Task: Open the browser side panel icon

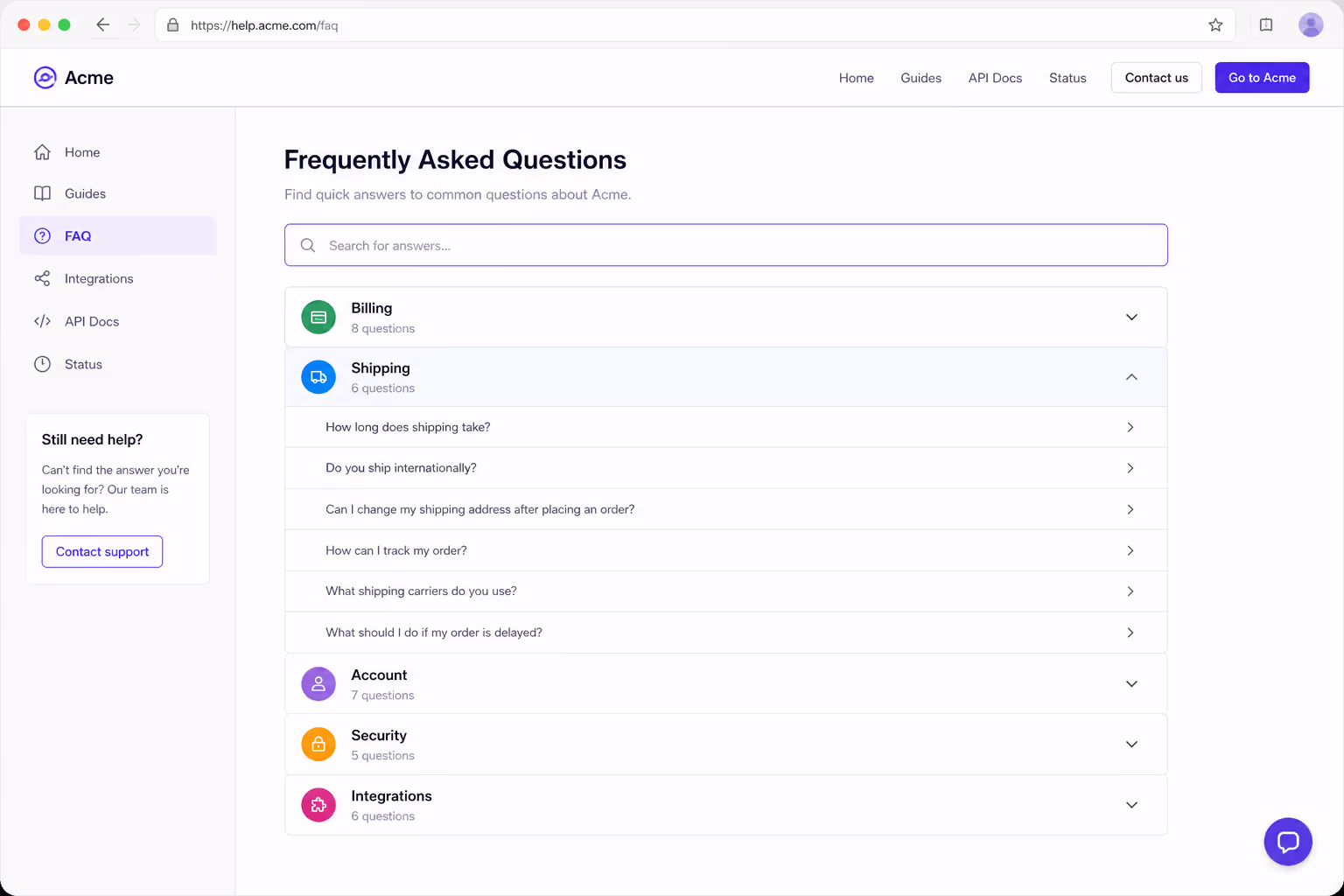Action: coord(1266,24)
